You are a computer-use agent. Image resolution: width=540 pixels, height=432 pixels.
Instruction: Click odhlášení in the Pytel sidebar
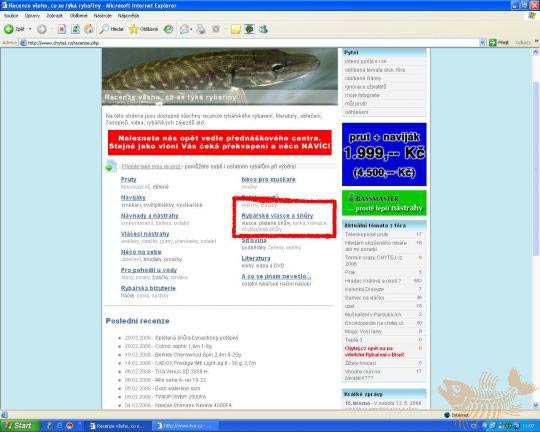tap(356, 112)
